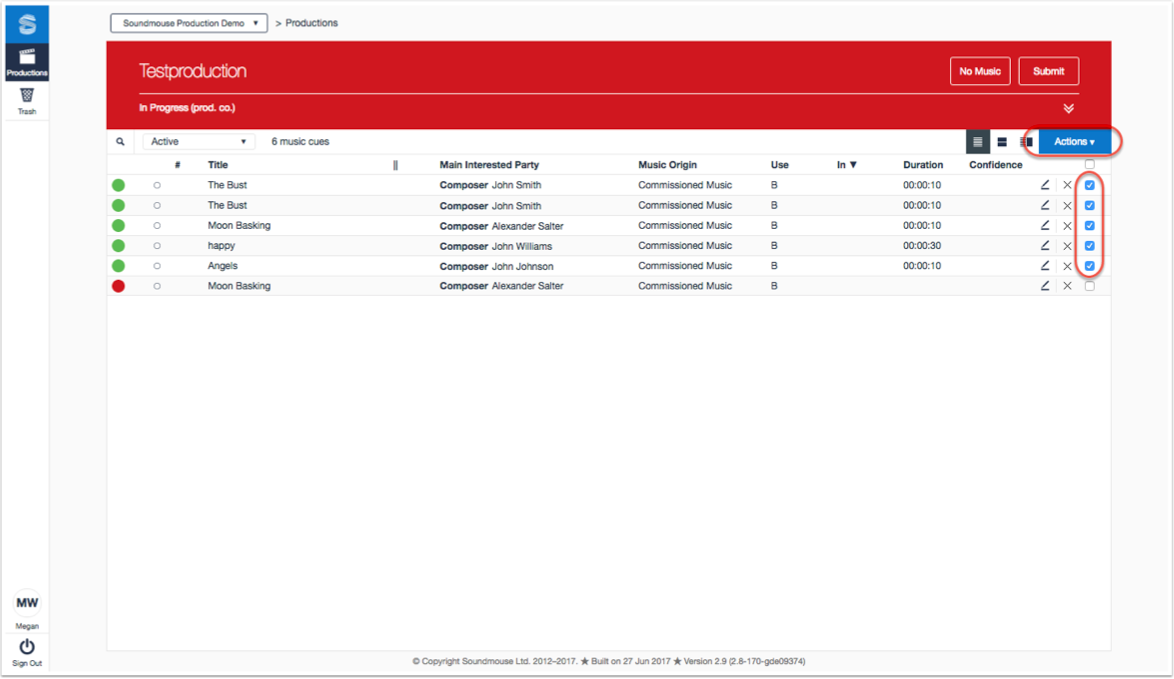Expand production details with double chevron
Viewport: 1174px width, 679px height.
click(1068, 109)
